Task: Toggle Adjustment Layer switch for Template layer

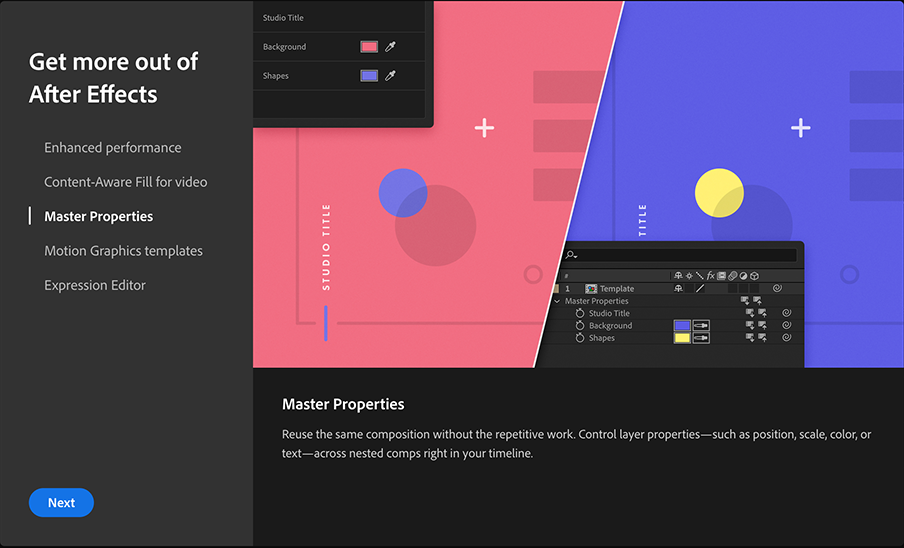Action: (x=743, y=288)
